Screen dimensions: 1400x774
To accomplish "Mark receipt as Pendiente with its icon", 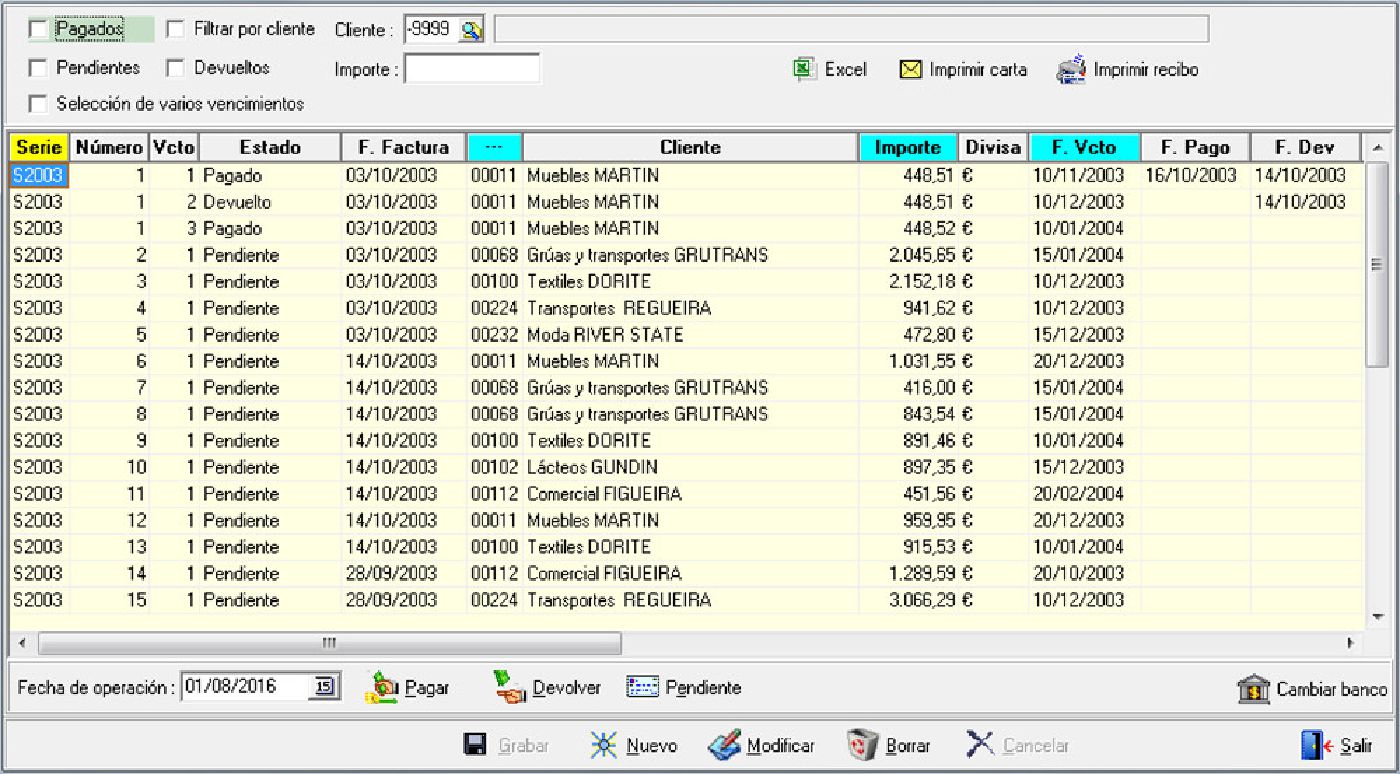I will (x=642, y=687).
